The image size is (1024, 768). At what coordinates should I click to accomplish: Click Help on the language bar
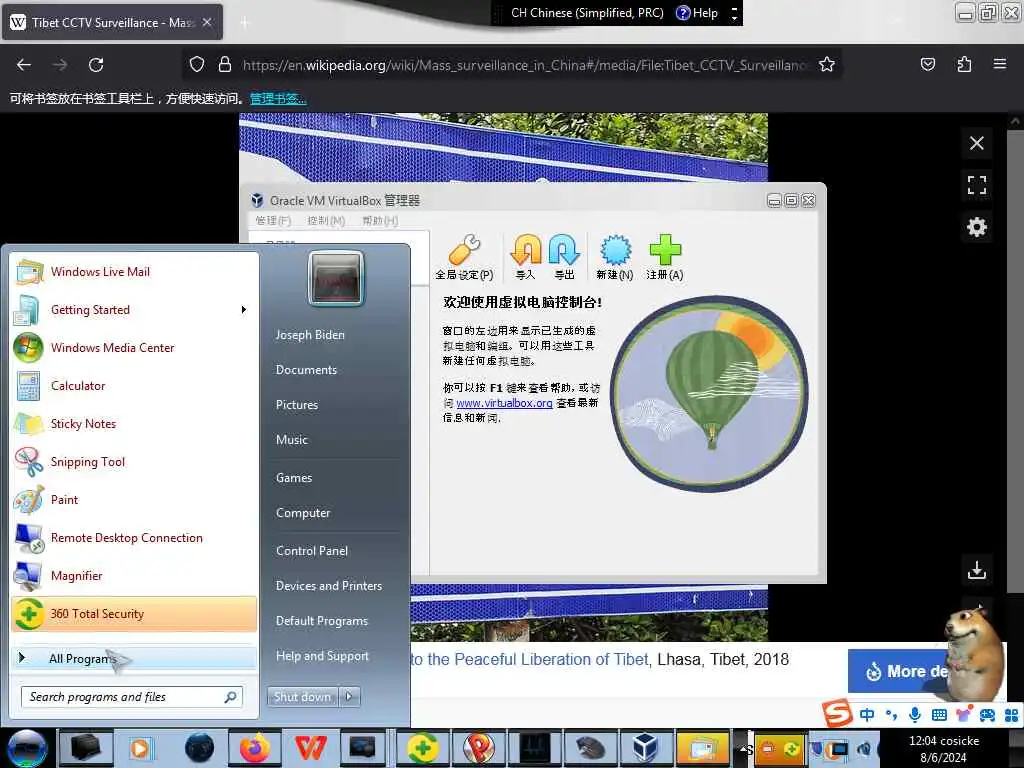coord(697,13)
